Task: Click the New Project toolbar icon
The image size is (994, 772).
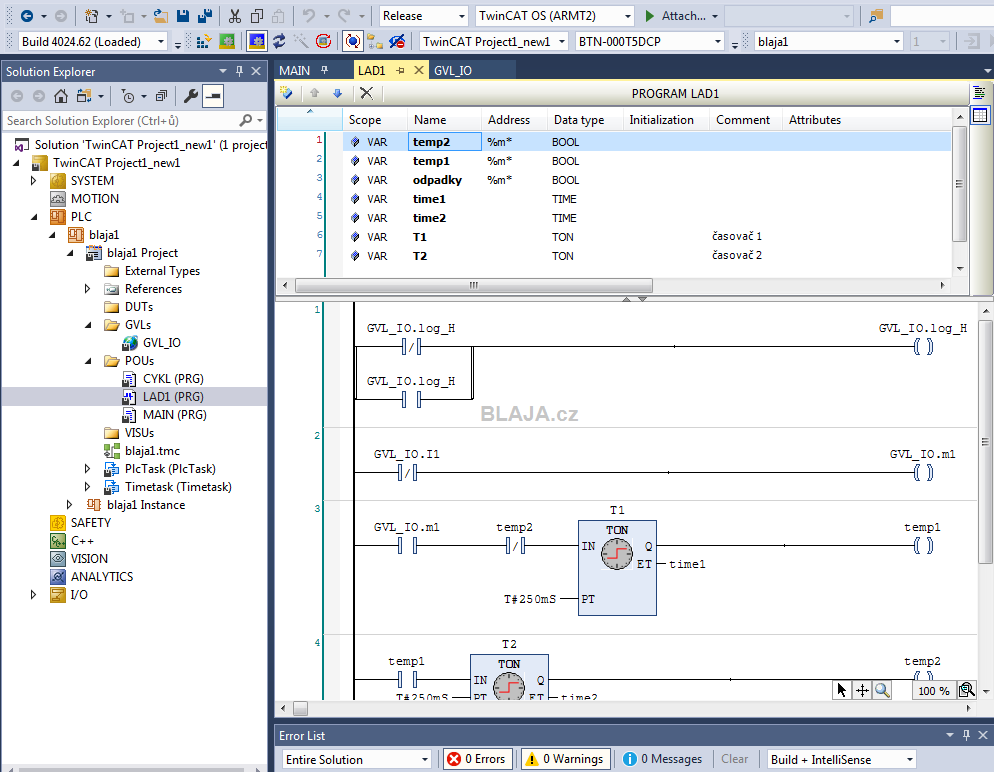Action: point(91,16)
